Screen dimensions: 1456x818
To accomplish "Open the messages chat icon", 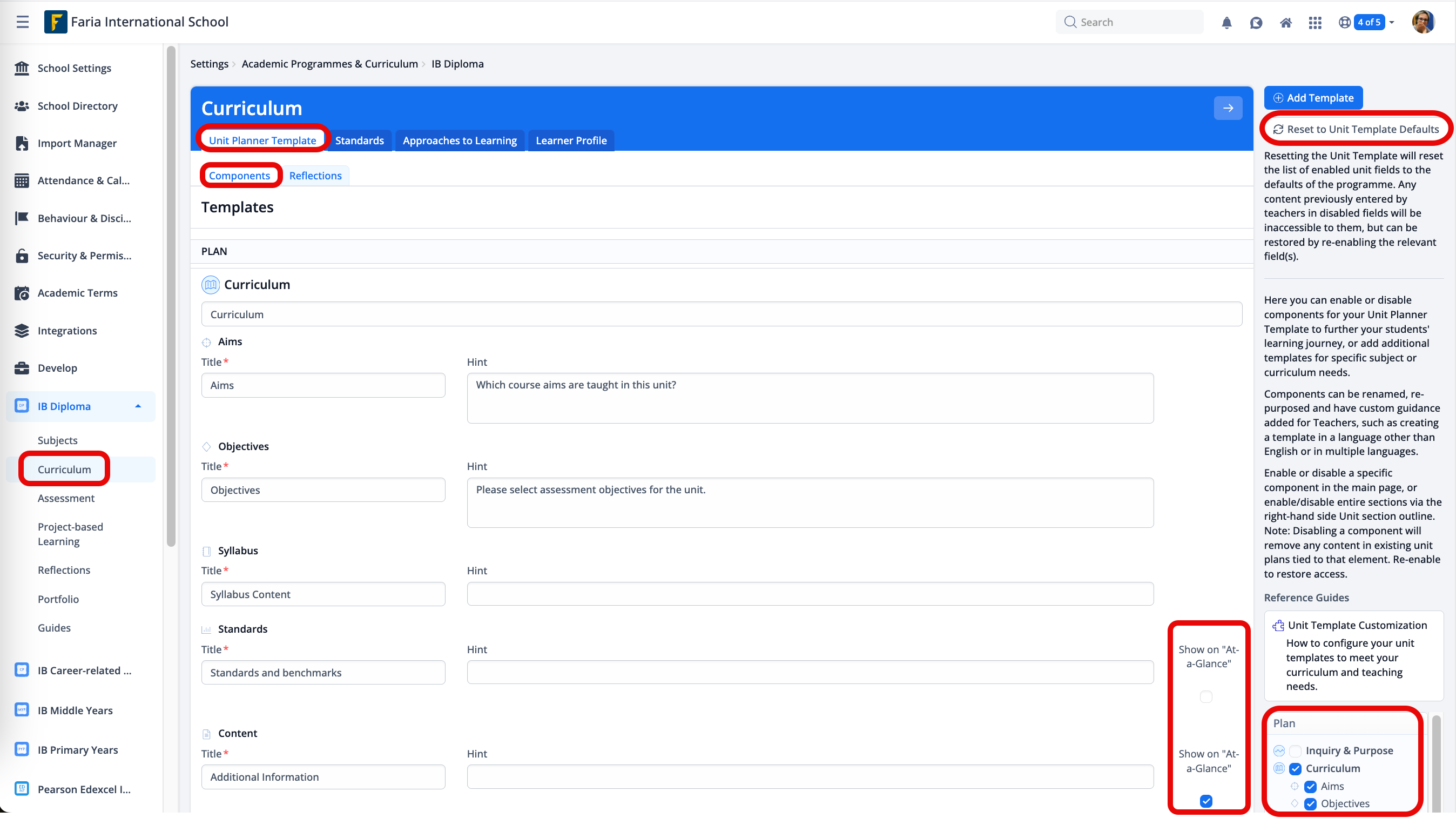I will pyautogui.click(x=1256, y=23).
